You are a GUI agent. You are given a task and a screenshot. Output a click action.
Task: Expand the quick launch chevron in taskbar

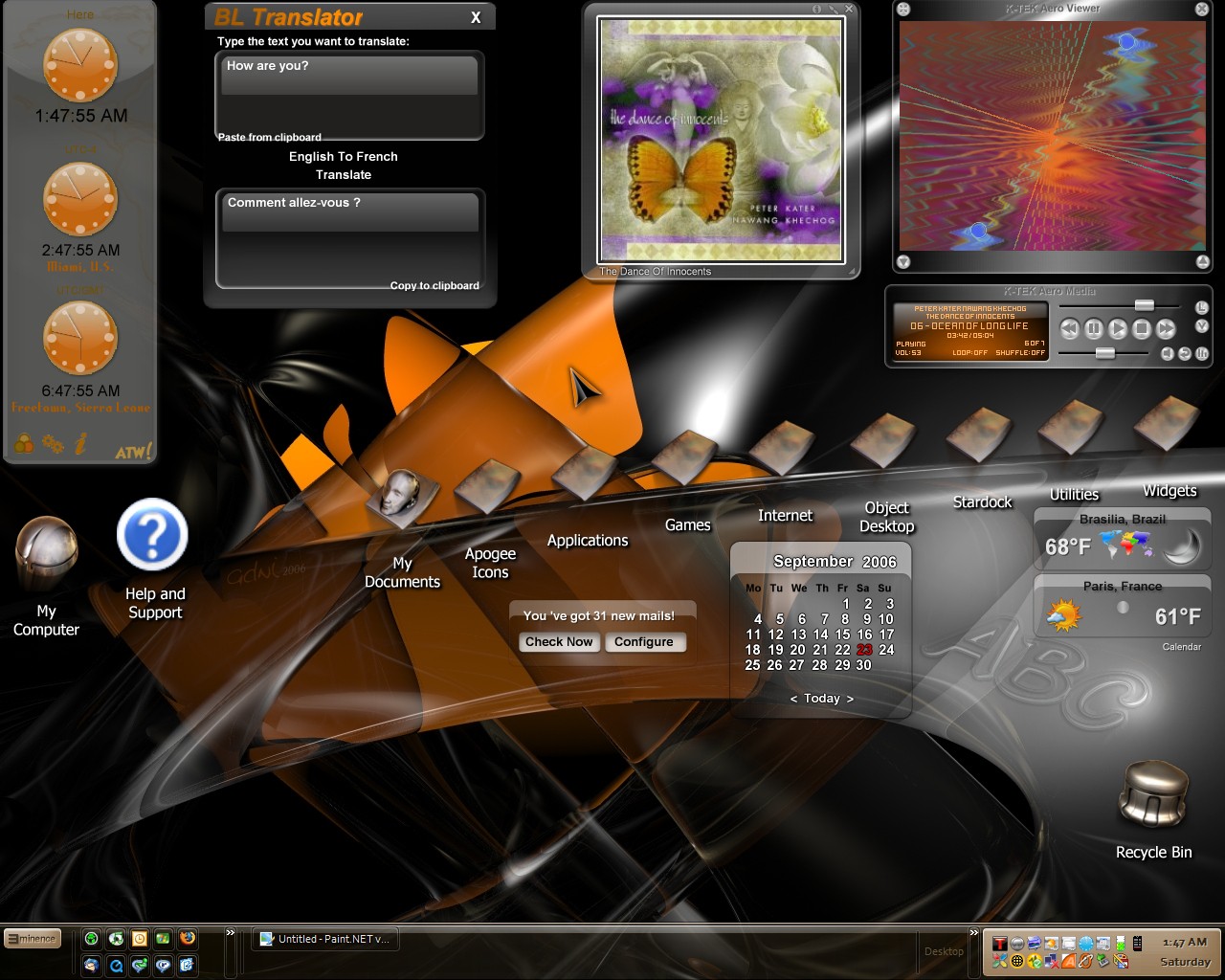(231, 933)
